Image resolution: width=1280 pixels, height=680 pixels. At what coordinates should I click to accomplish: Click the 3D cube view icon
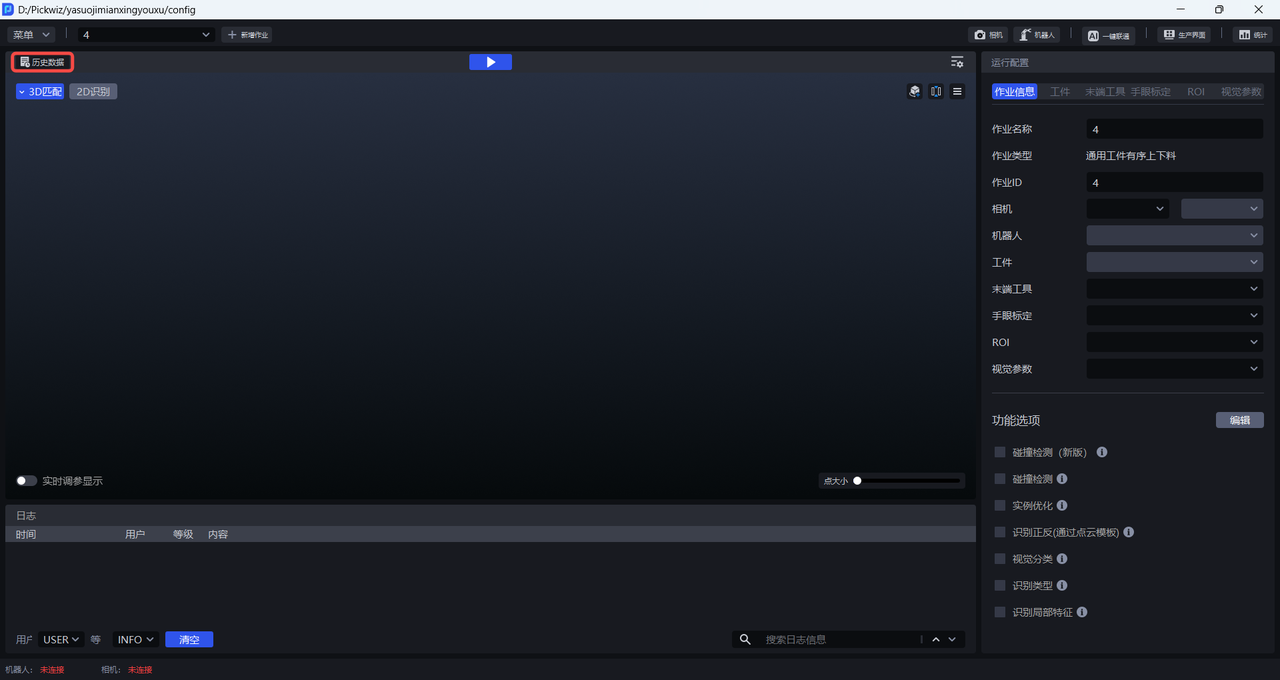(914, 91)
